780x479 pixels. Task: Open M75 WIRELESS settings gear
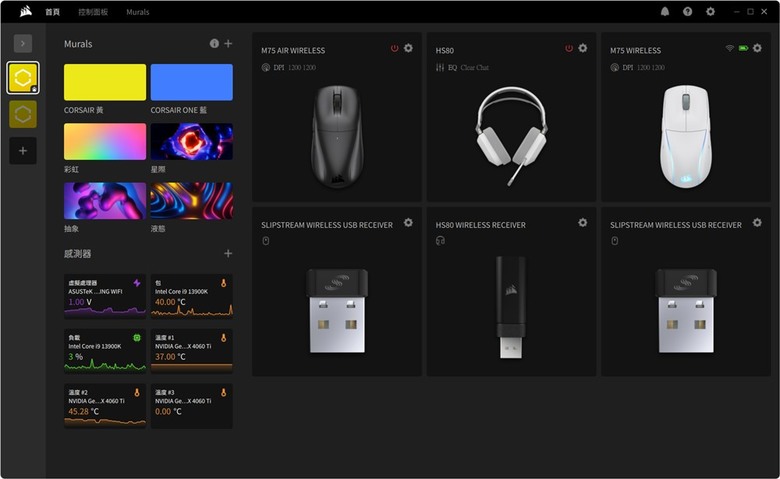[x=757, y=48]
